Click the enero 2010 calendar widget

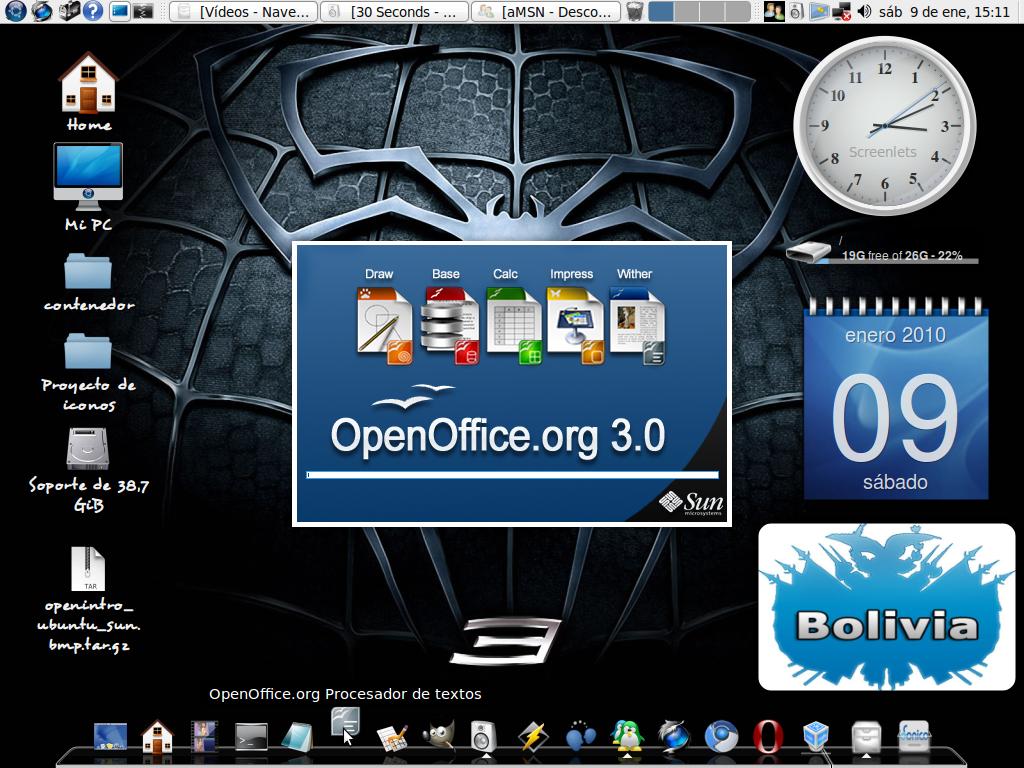(x=895, y=398)
